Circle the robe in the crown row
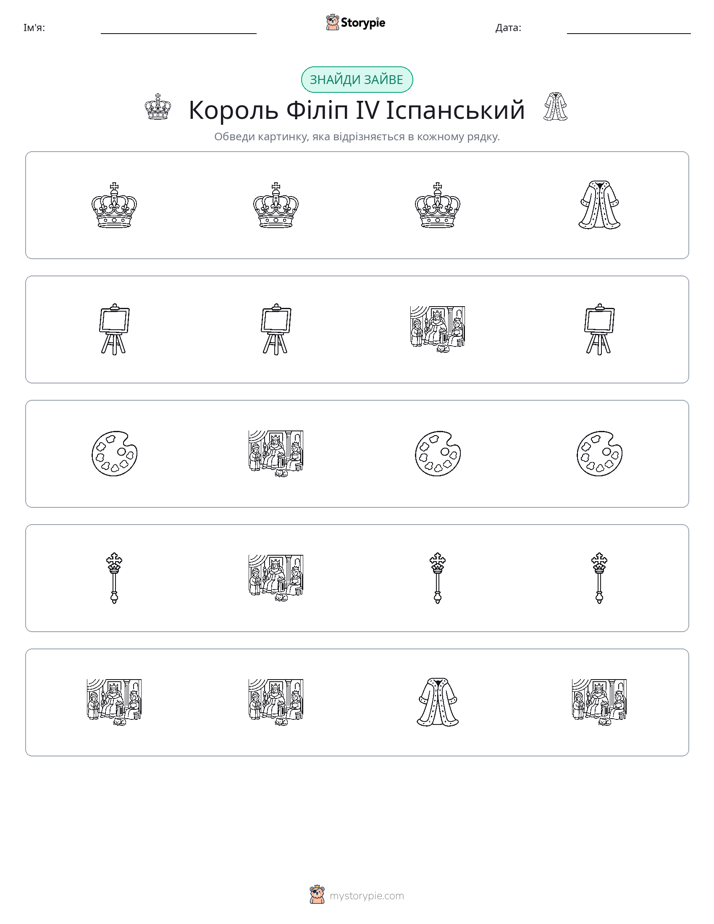 click(599, 205)
